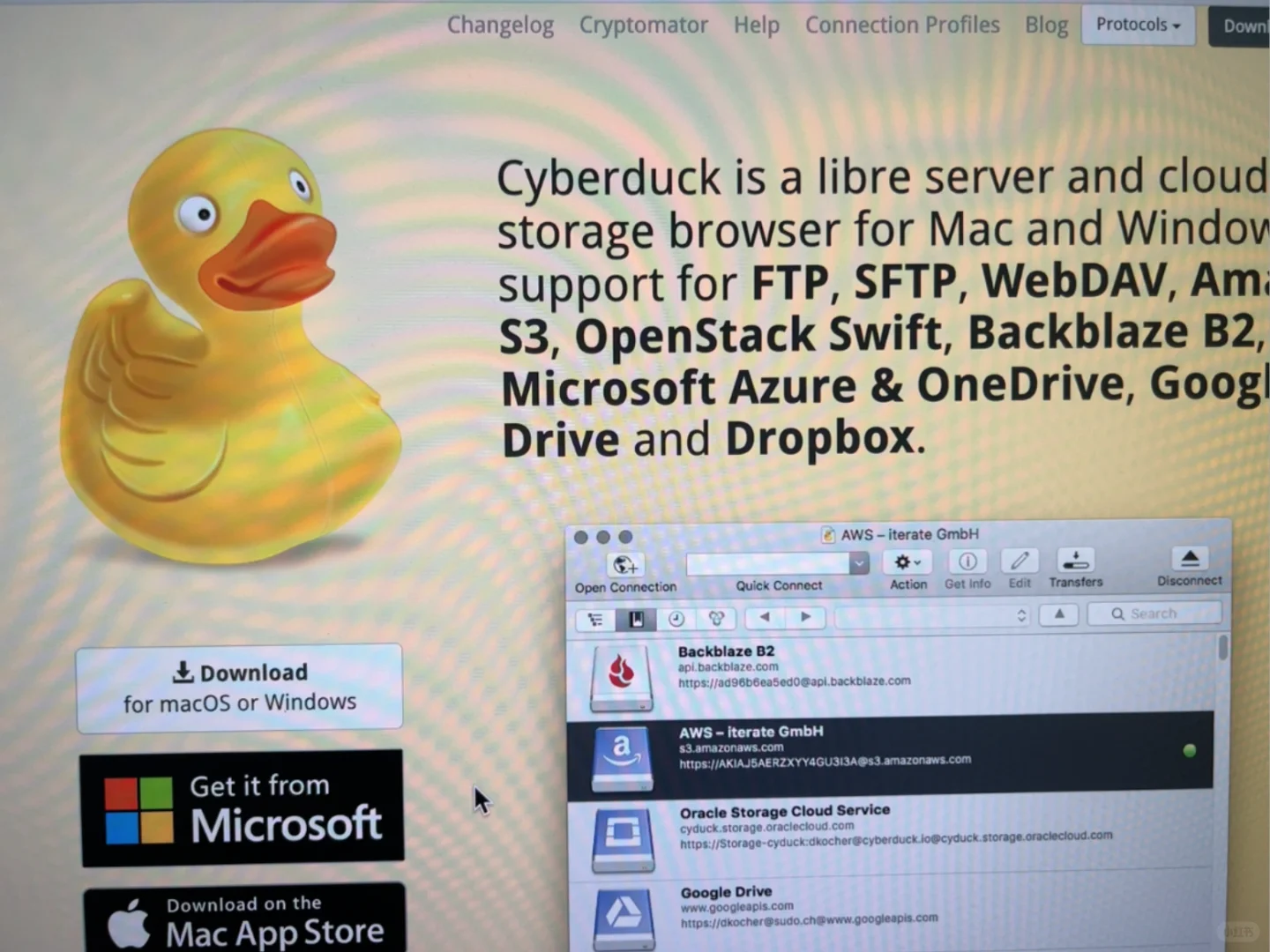Open the Action gear dropdown
The image size is (1270, 952).
[x=908, y=562]
